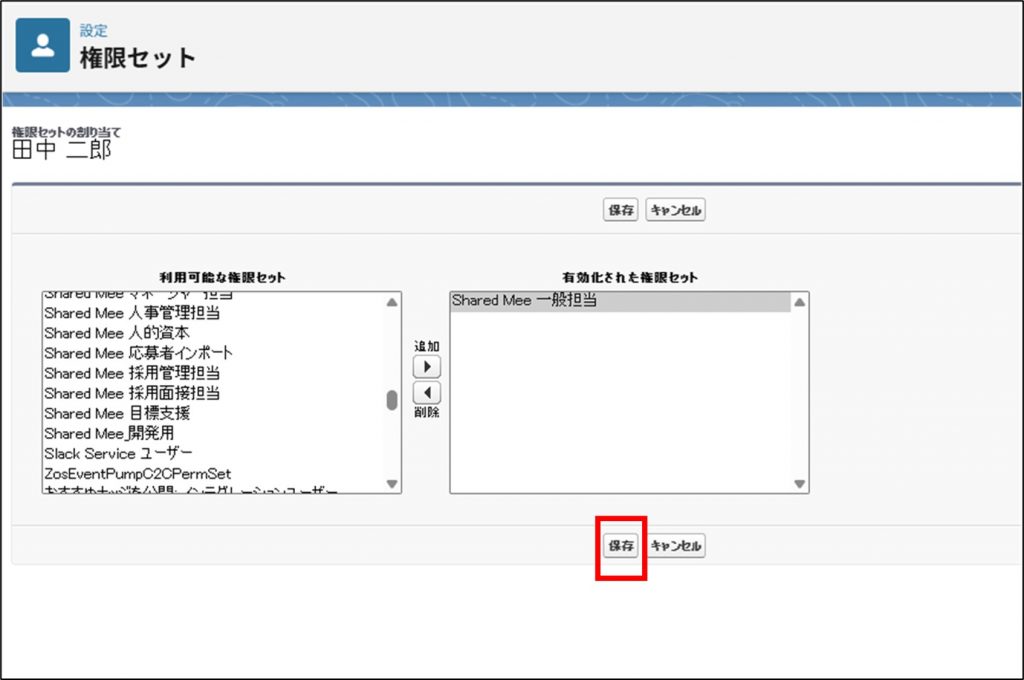The width and height of the screenshot is (1024, 680).
Task: Select Slack Service ユーザー in available list
Action: pos(117,453)
